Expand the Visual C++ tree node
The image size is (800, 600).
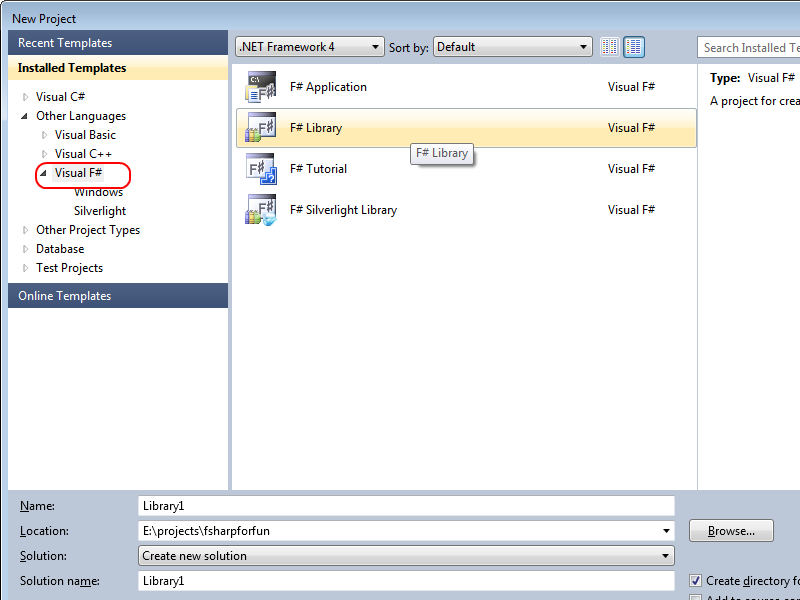(44, 154)
